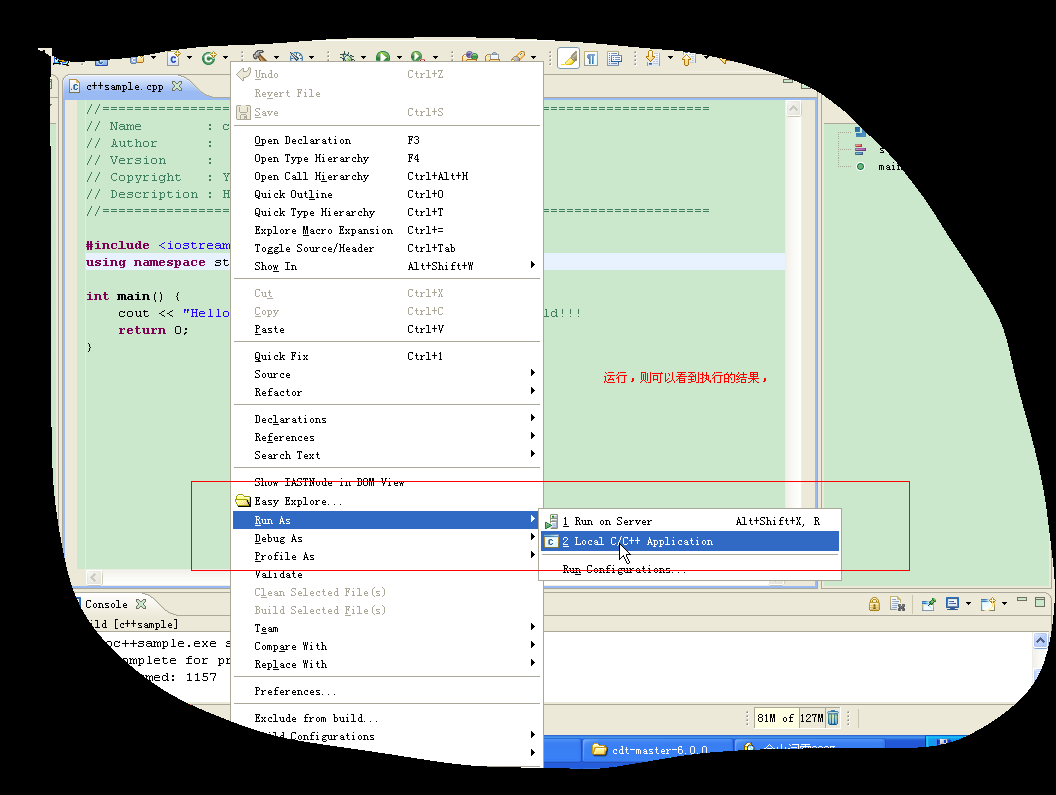Switch to the c++sample.cpp editor tab
The height and width of the screenshot is (795, 1056).
(x=125, y=86)
